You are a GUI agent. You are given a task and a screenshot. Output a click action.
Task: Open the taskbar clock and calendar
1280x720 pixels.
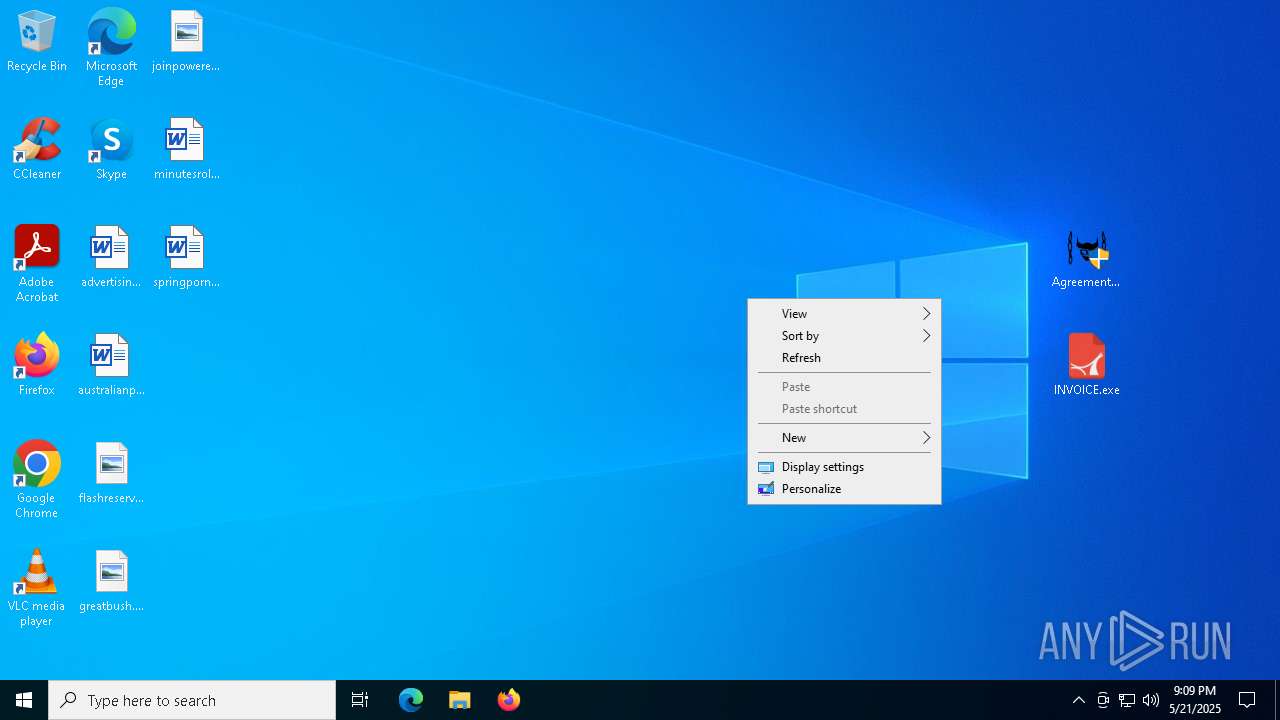click(1195, 700)
